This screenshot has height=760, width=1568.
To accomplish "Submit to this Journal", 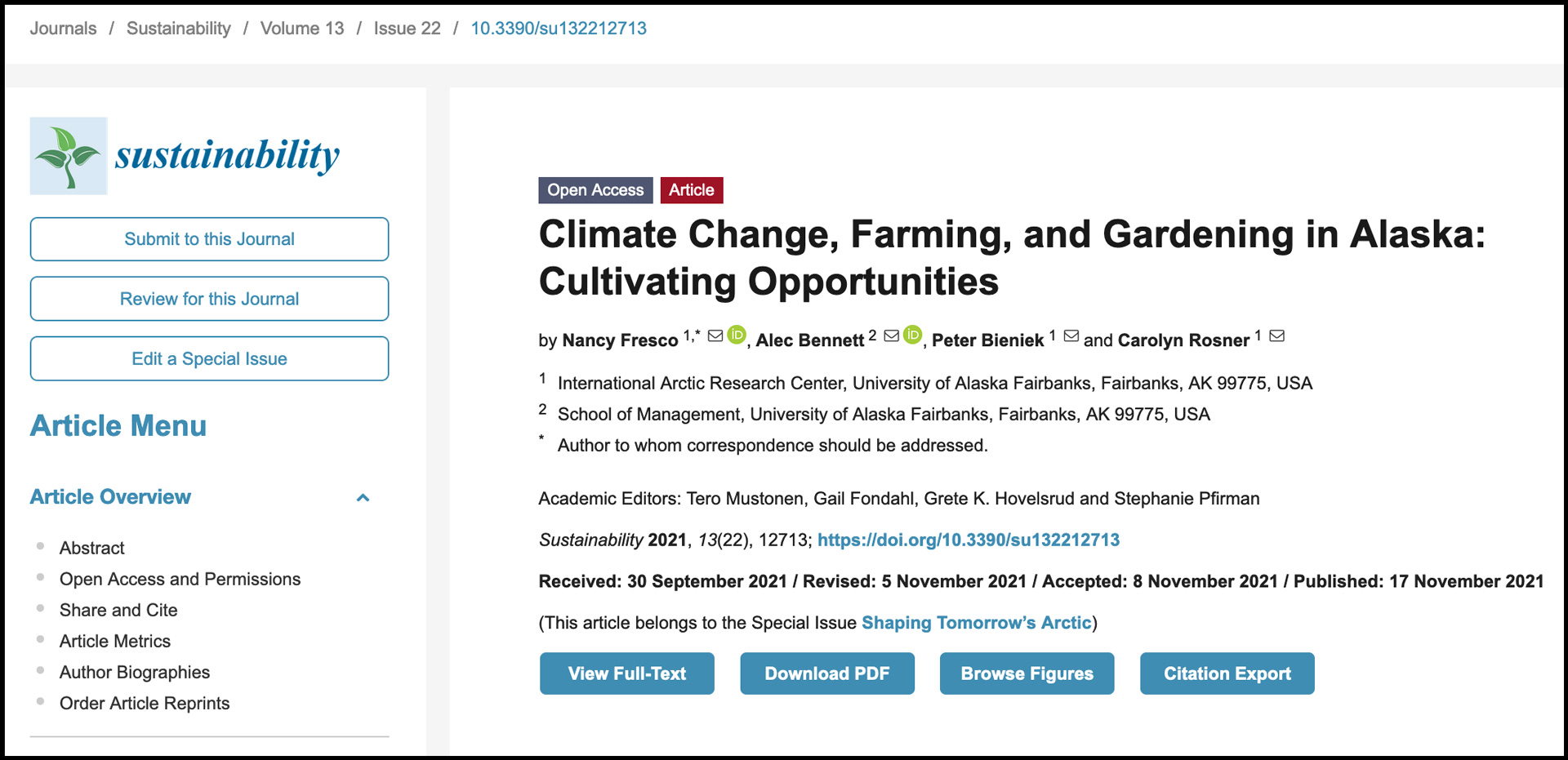I will (209, 239).
